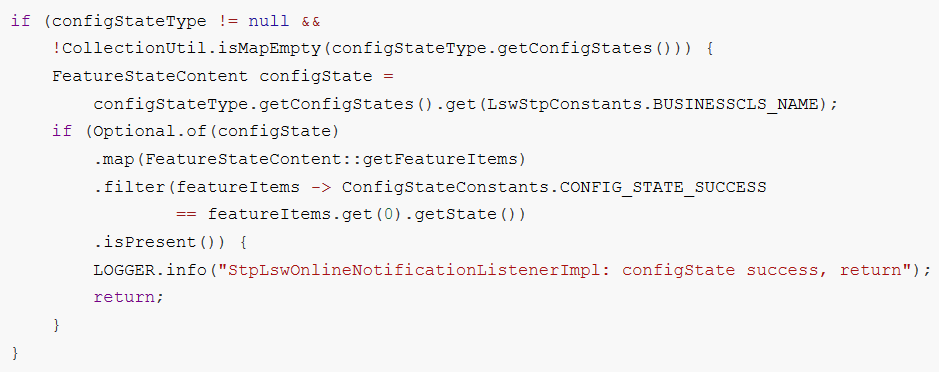Image resolution: width=939 pixels, height=372 pixels.
Task: Click the FeatureStateContent type declaration
Action: 150,76
